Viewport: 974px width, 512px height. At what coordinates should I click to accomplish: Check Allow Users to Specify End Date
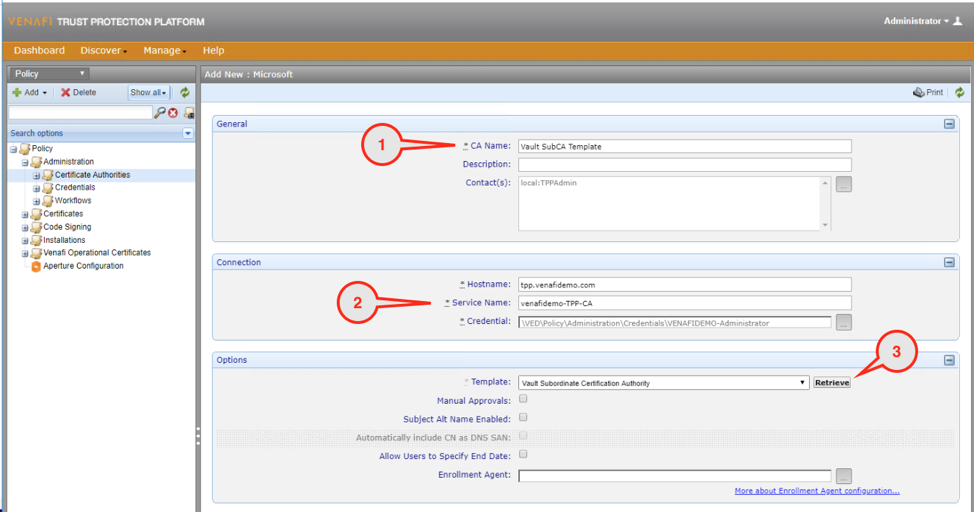(523, 454)
